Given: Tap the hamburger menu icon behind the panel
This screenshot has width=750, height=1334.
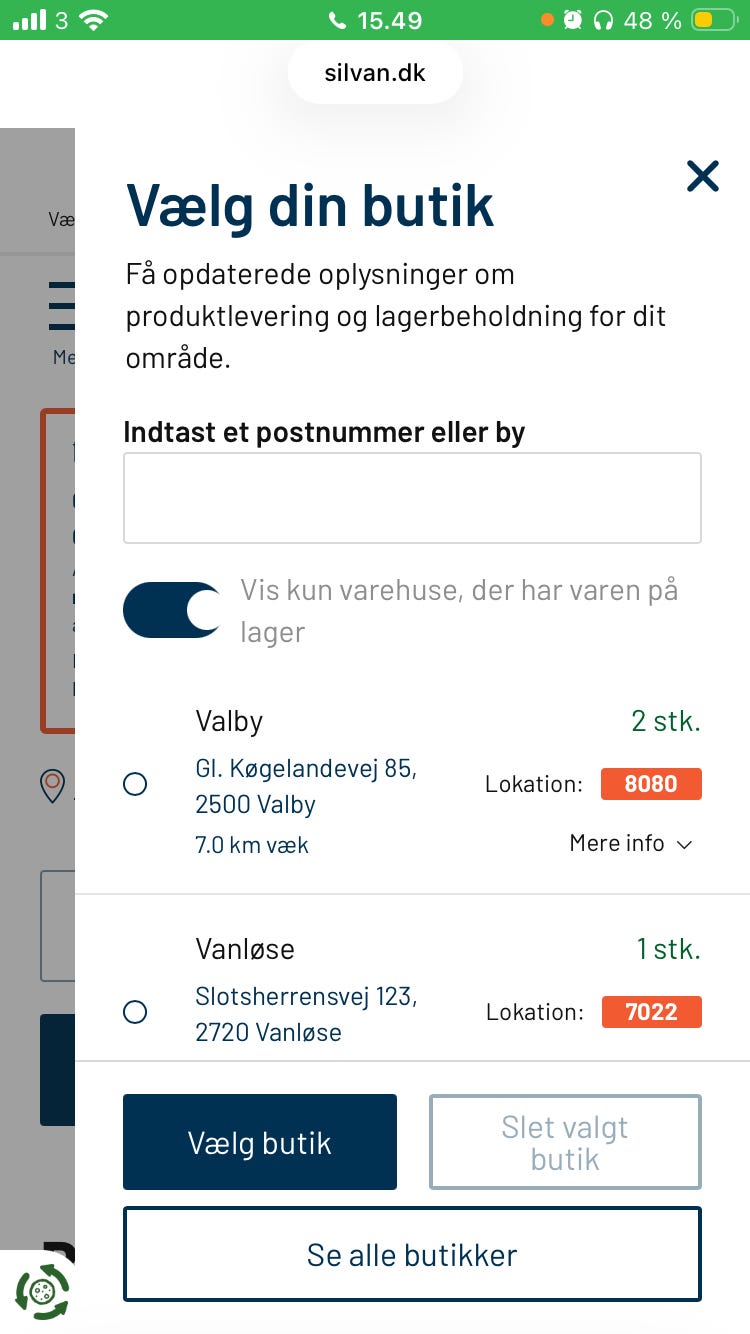Looking at the screenshot, I should (x=62, y=305).
